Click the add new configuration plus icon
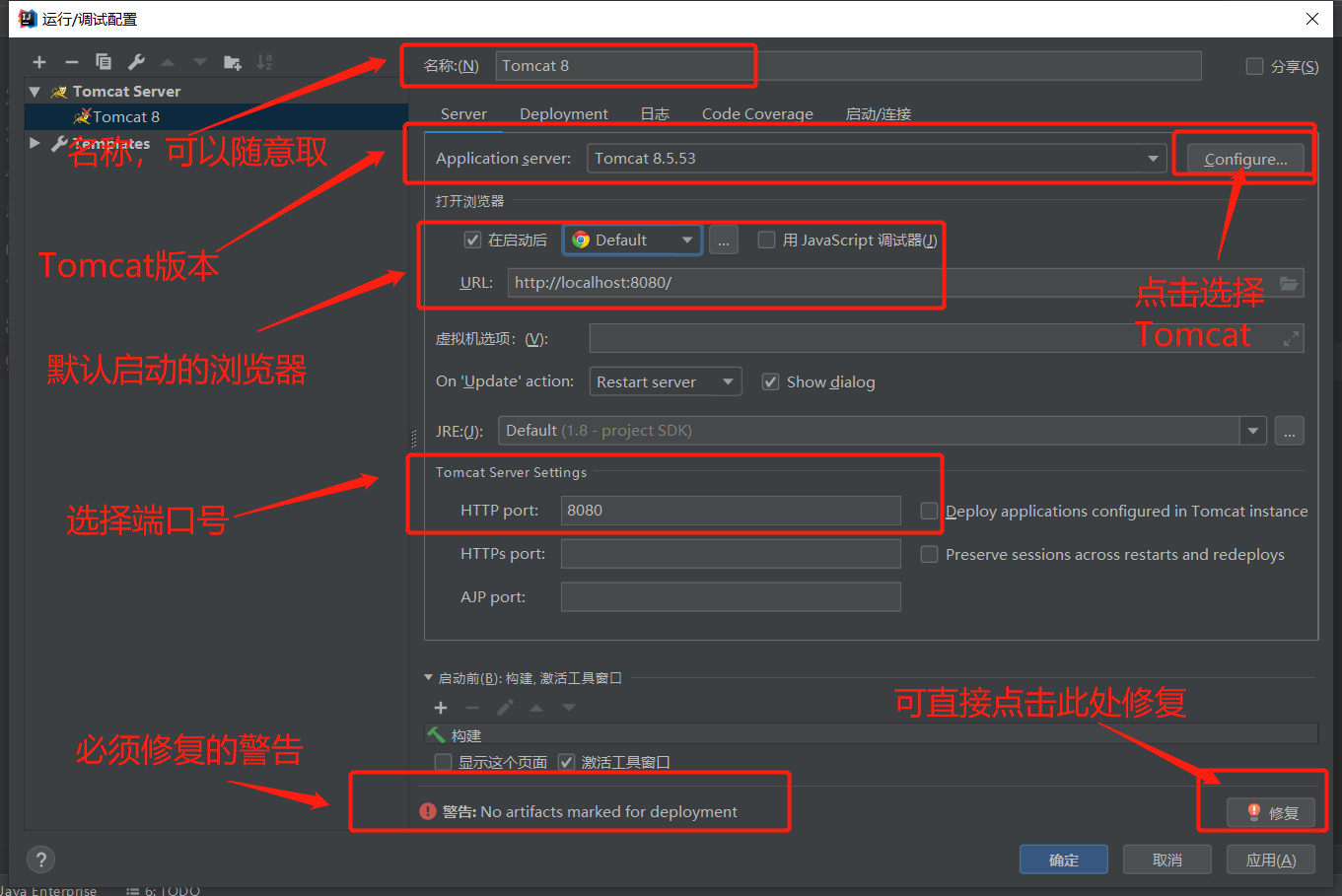Image resolution: width=1342 pixels, height=896 pixels. click(x=39, y=62)
